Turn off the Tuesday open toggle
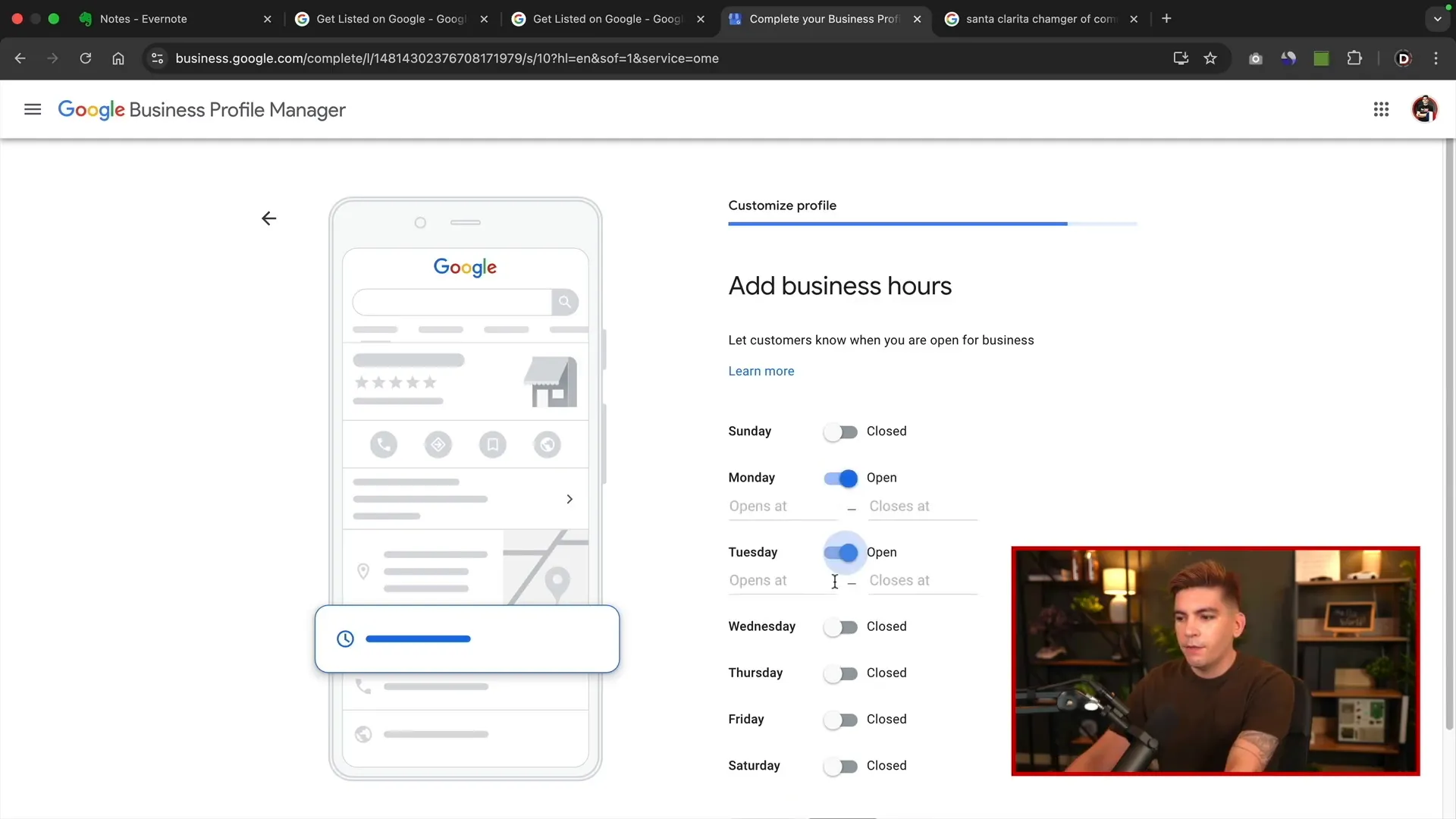1456x819 pixels. 840,553
